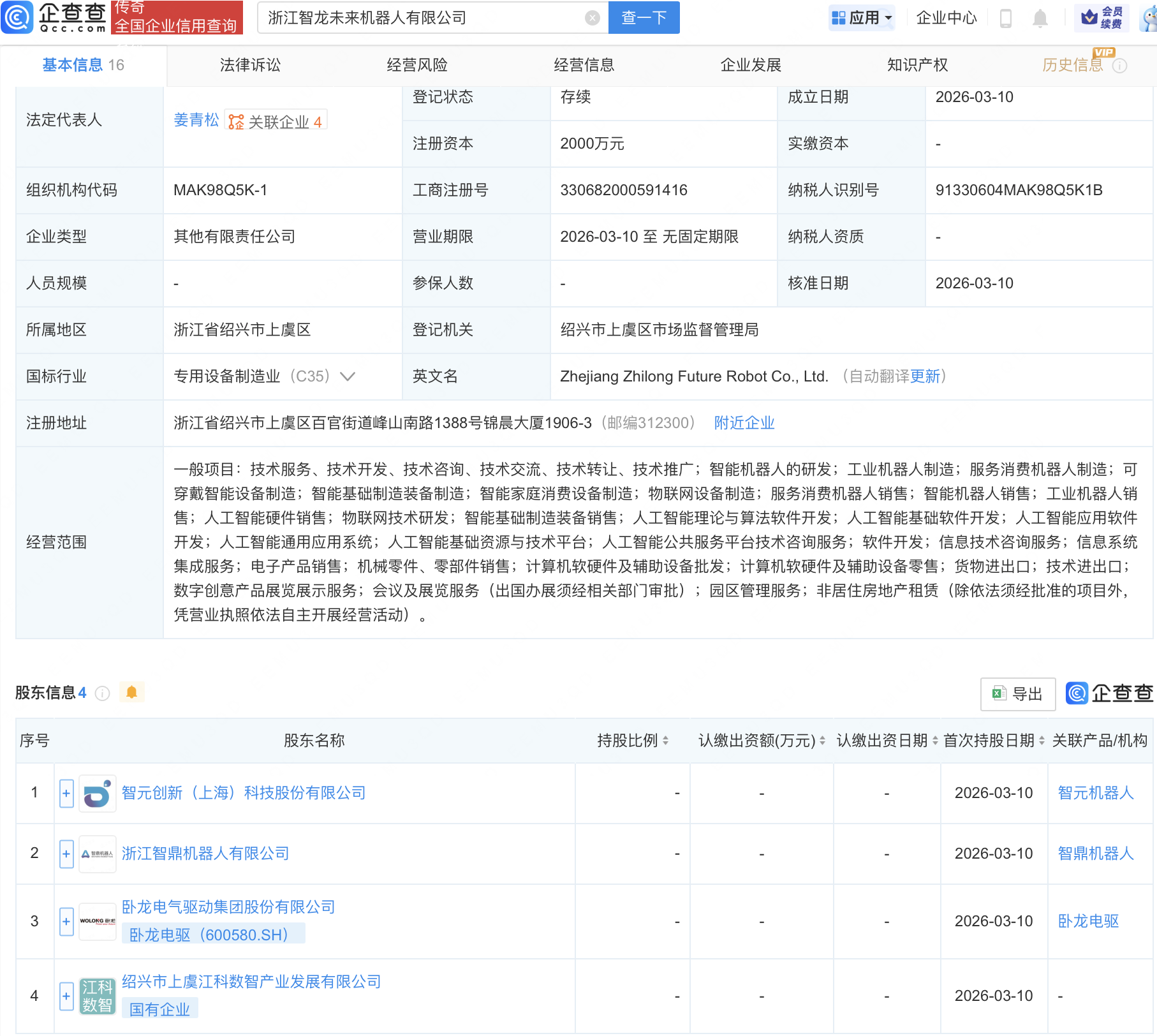The width and height of the screenshot is (1157, 1036).
Task: Open the notification bell in the top bar
Action: tap(1040, 18)
